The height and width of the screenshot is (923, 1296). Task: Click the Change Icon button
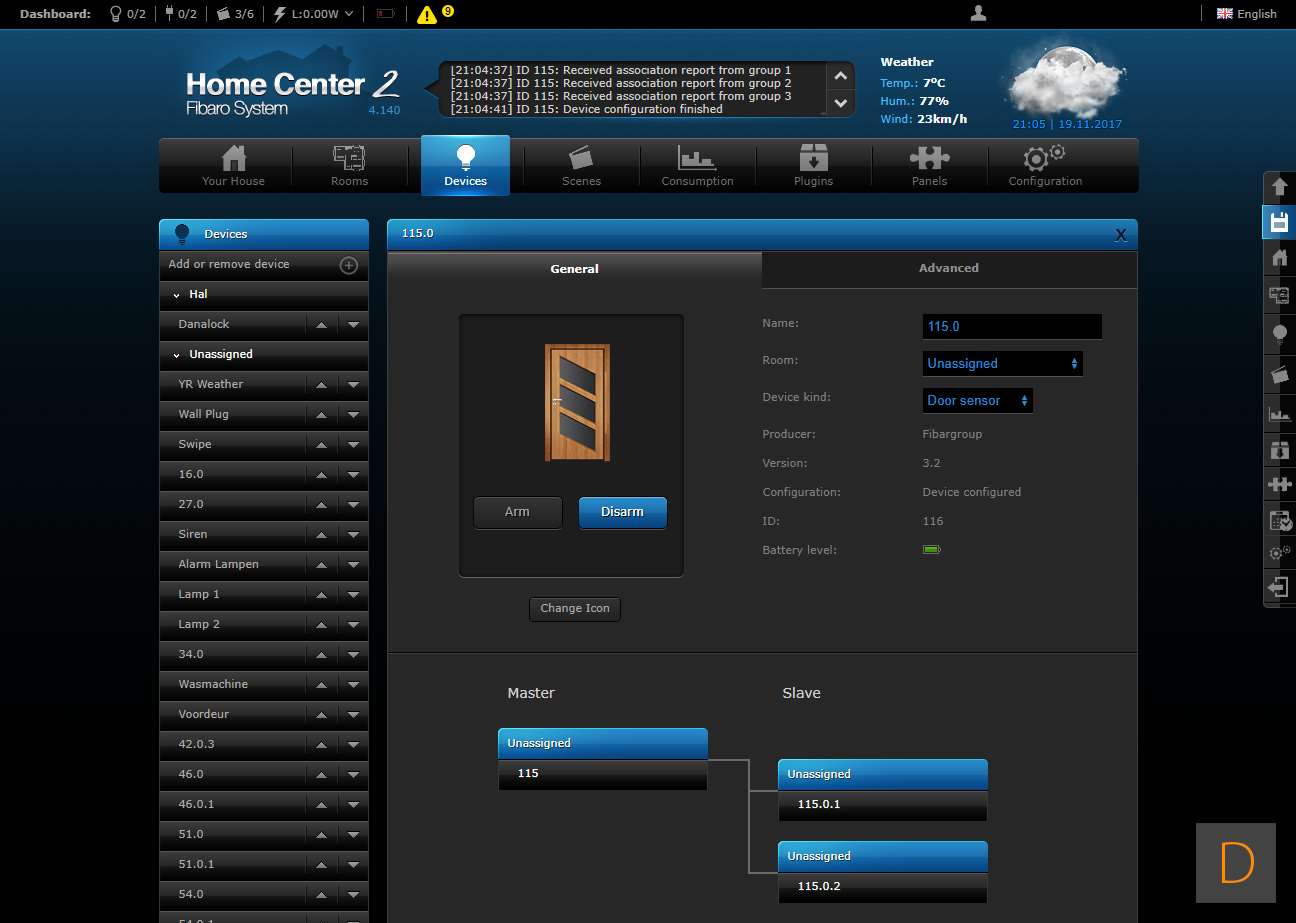[574, 608]
